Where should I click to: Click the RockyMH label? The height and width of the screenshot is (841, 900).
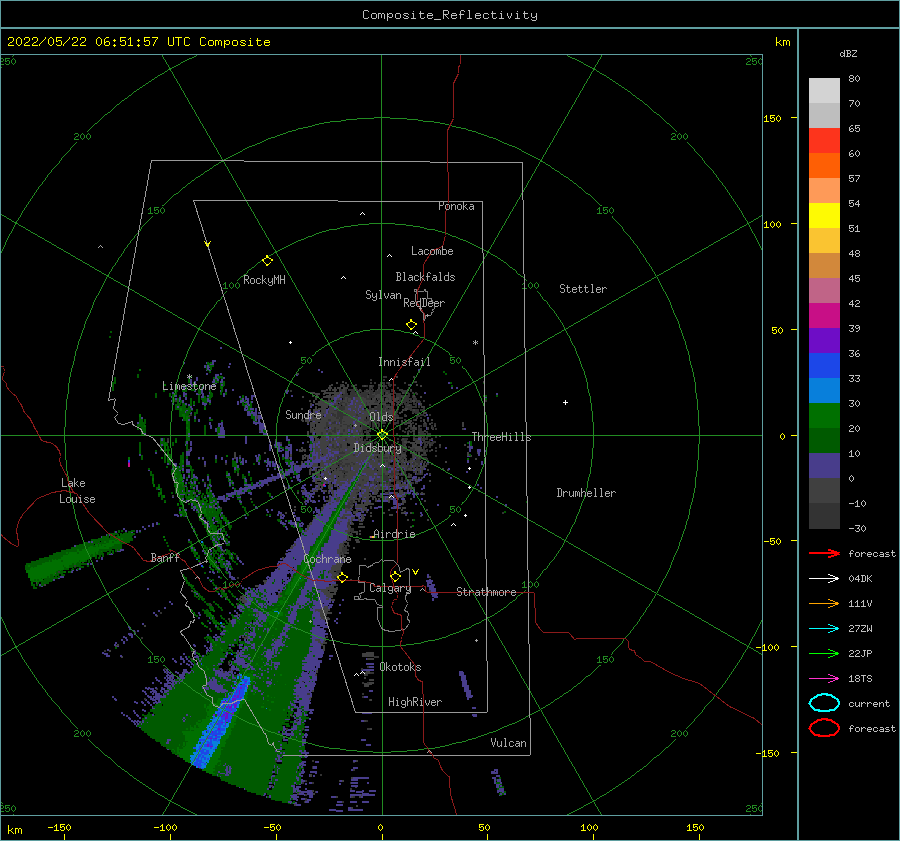[x=264, y=280]
